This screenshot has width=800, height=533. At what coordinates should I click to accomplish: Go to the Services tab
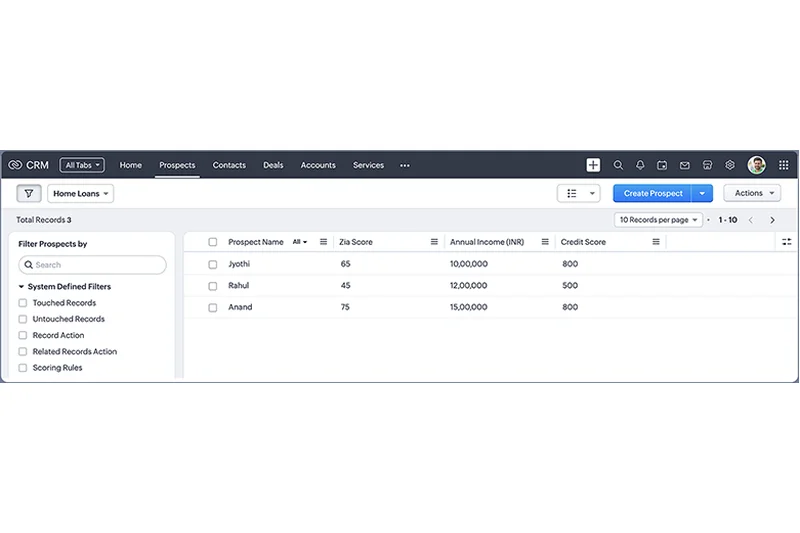368,165
